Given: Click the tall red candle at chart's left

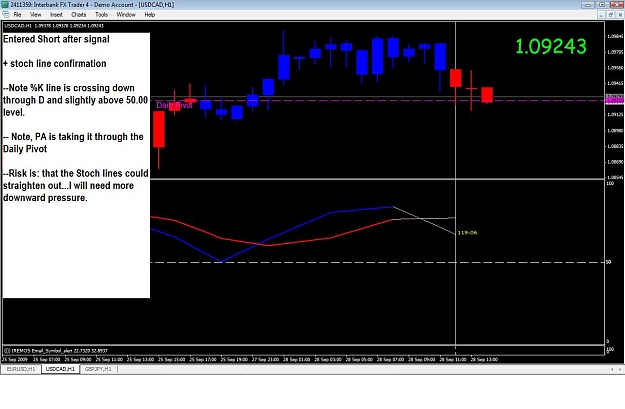Looking at the screenshot, I should pos(159,129).
